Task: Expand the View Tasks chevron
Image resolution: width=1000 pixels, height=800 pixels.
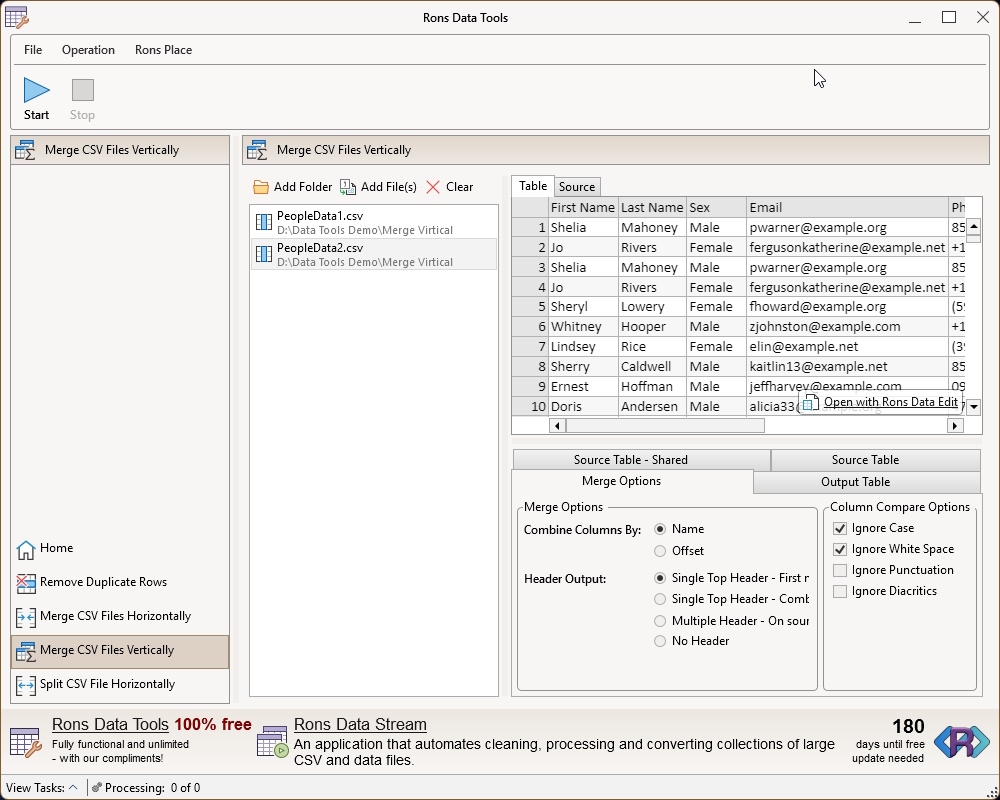Action: tap(73, 787)
